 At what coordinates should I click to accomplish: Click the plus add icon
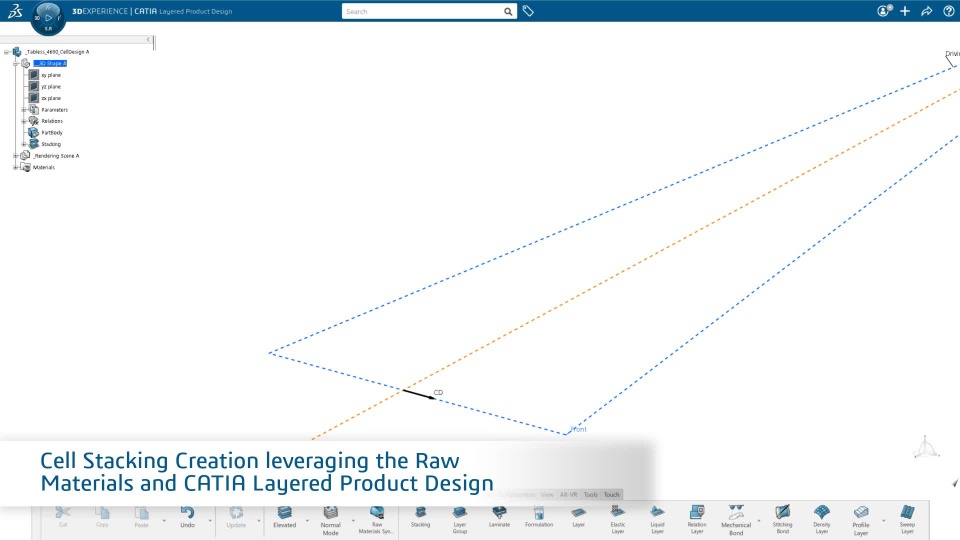905,11
